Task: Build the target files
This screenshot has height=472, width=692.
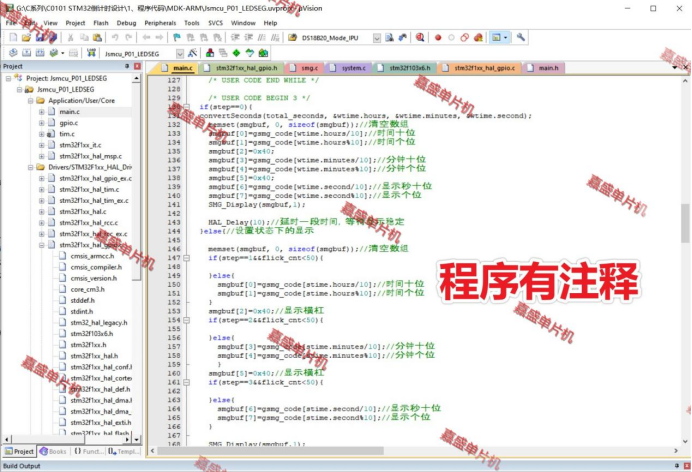Action: 26,53
